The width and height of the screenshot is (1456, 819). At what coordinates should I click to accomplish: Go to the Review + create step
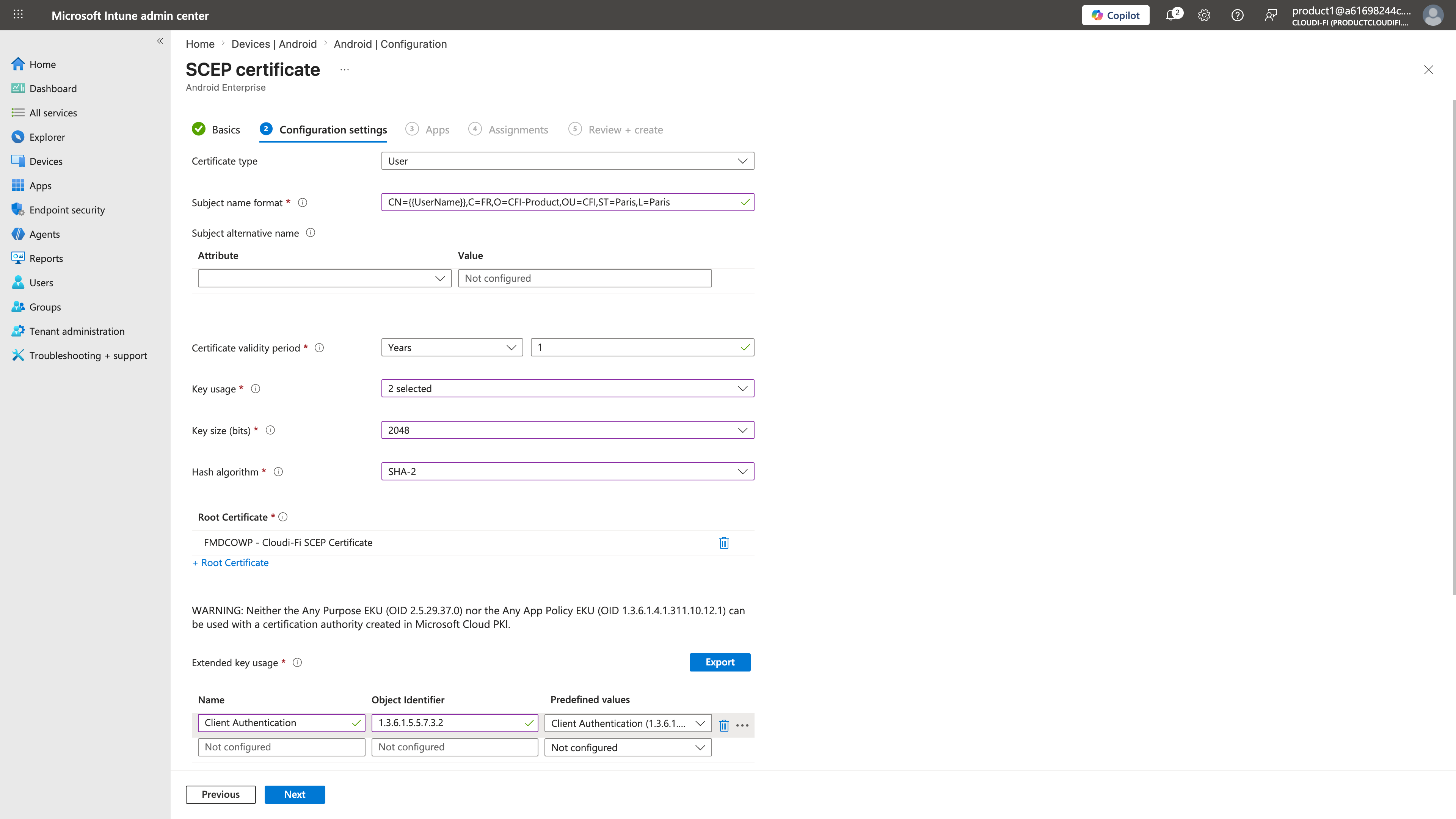(x=615, y=129)
